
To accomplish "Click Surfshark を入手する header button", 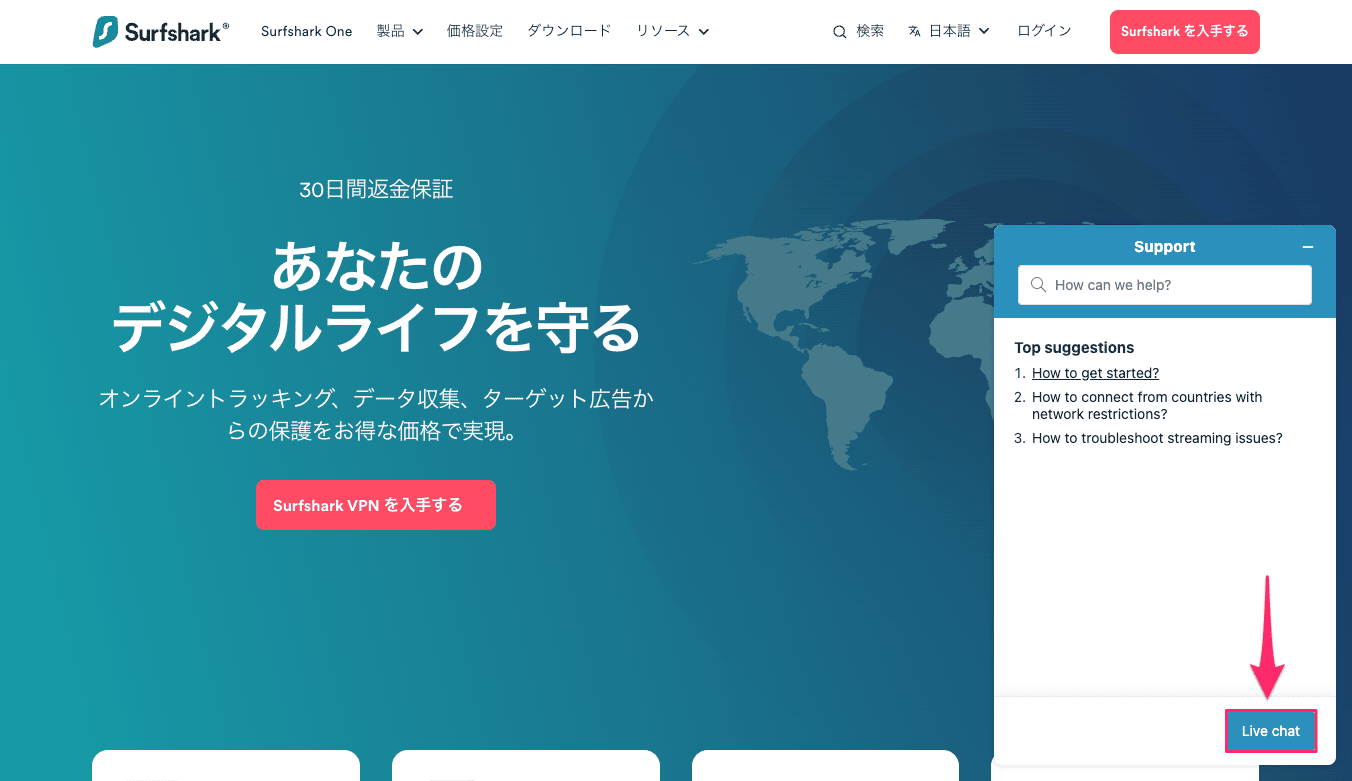I will click(x=1185, y=32).
